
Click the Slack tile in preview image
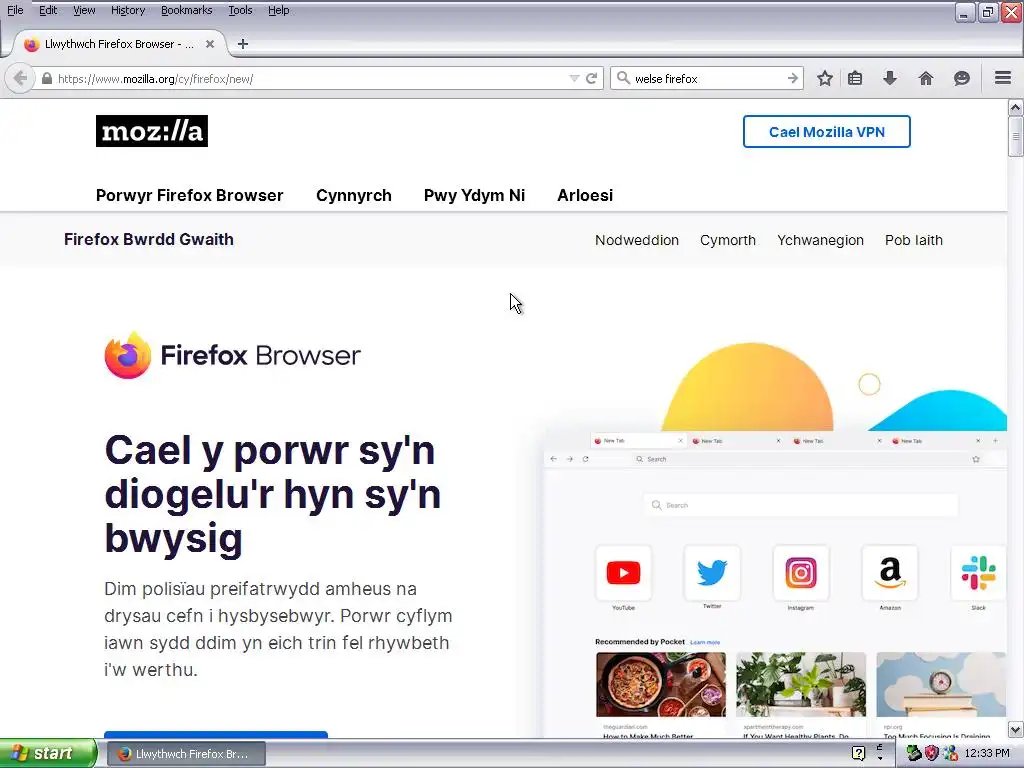[x=978, y=573]
